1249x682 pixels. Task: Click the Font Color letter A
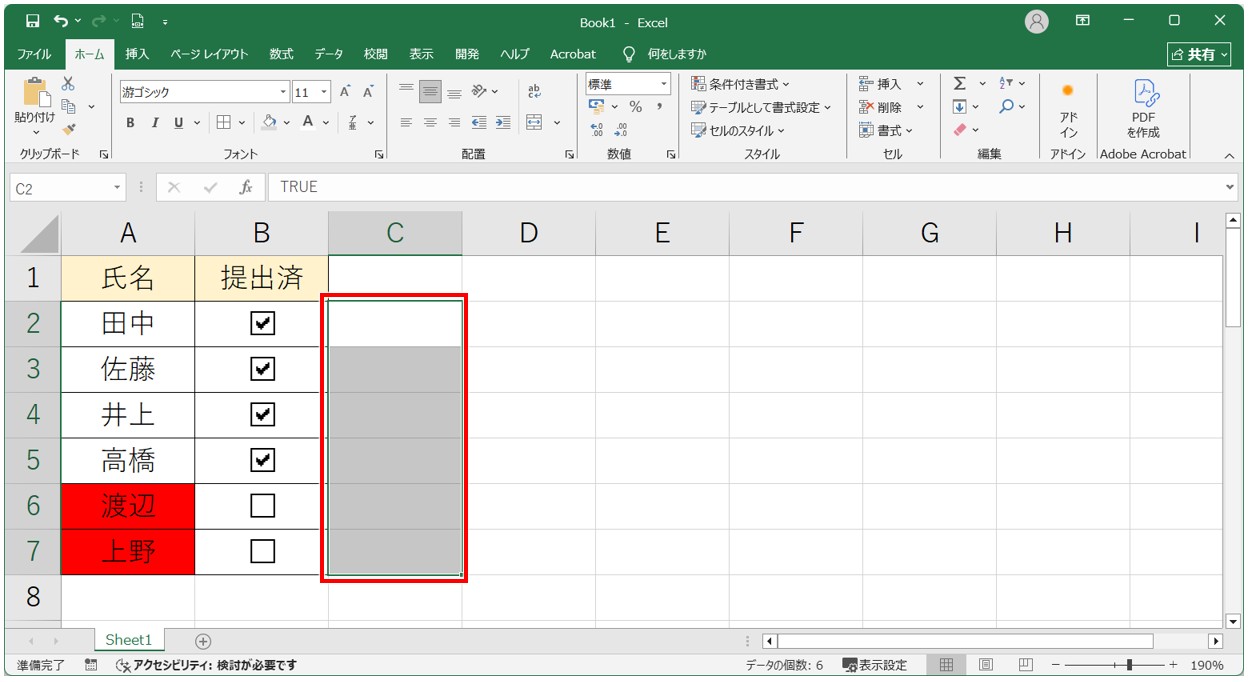308,123
